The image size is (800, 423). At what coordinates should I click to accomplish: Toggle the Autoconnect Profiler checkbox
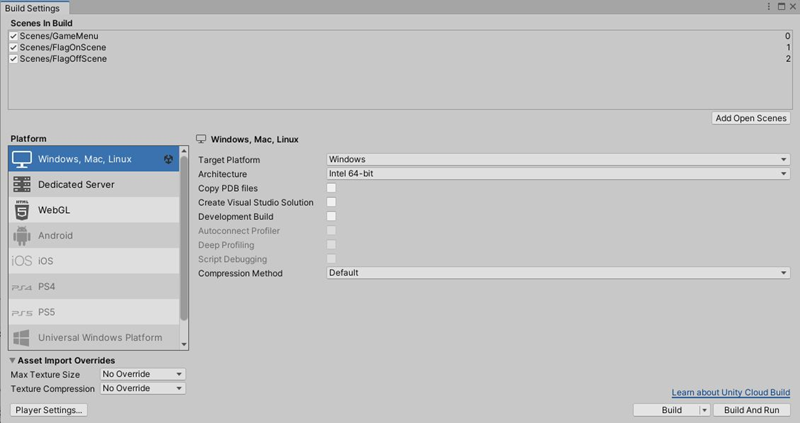point(331,231)
